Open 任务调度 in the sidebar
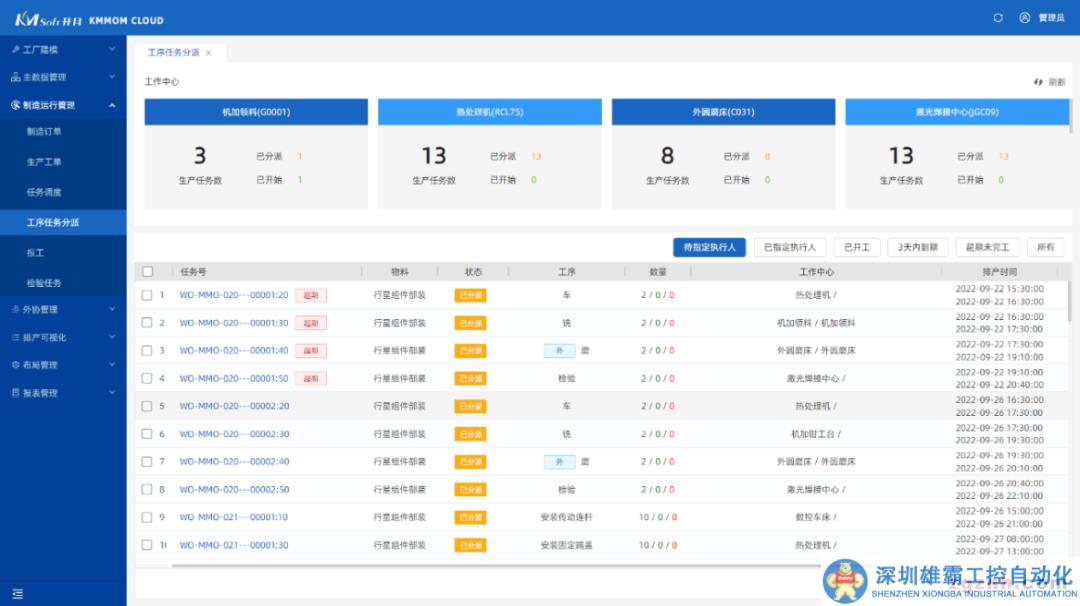The image size is (1080, 606). pos(44,192)
